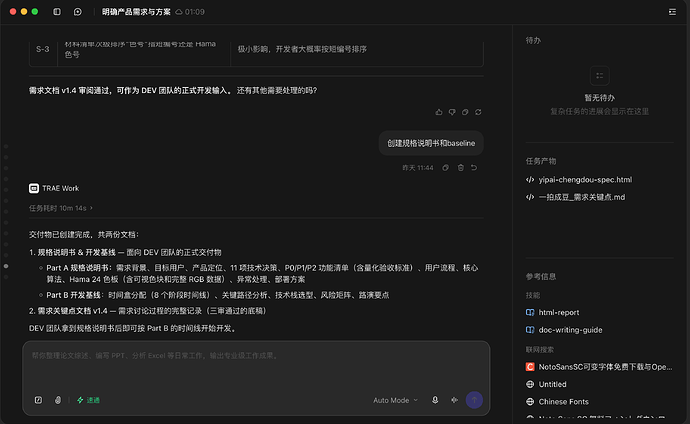Click the TRAE Work logo icon
The height and width of the screenshot is (424, 690).
click(34, 188)
